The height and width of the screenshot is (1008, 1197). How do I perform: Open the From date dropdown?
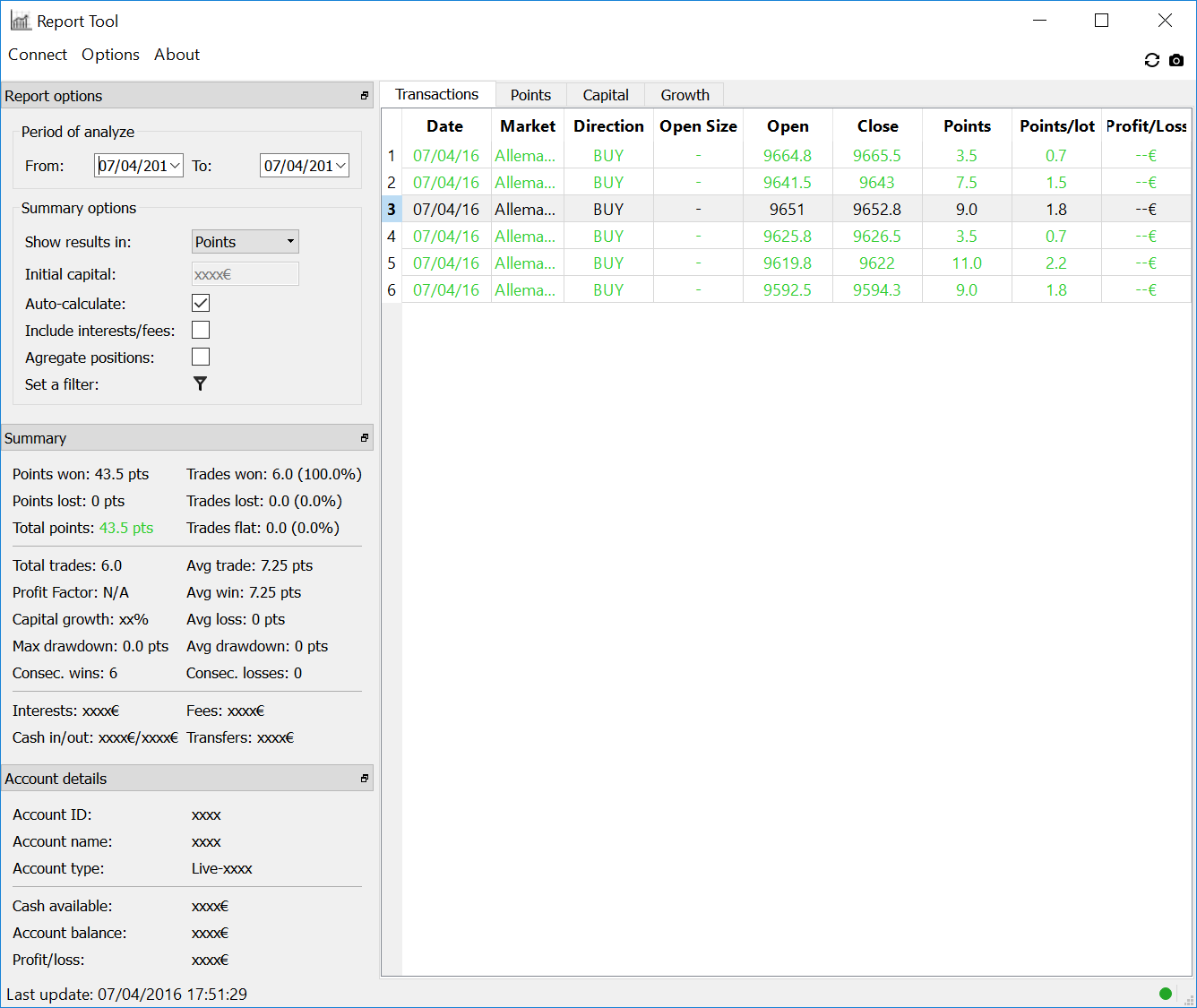(175, 166)
